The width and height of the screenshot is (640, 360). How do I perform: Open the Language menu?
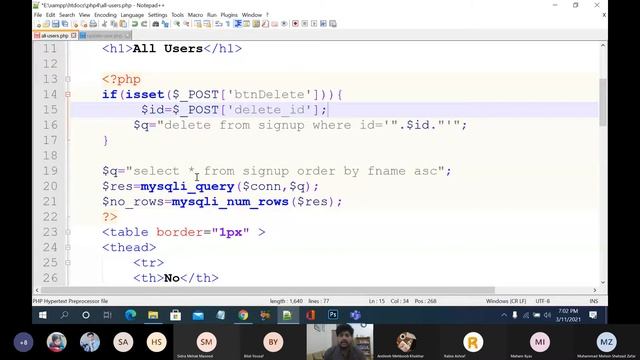click(132, 15)
